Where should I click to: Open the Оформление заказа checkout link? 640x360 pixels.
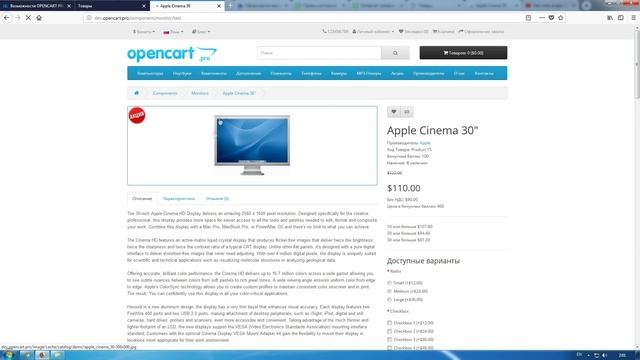click(x=481, y=31)
